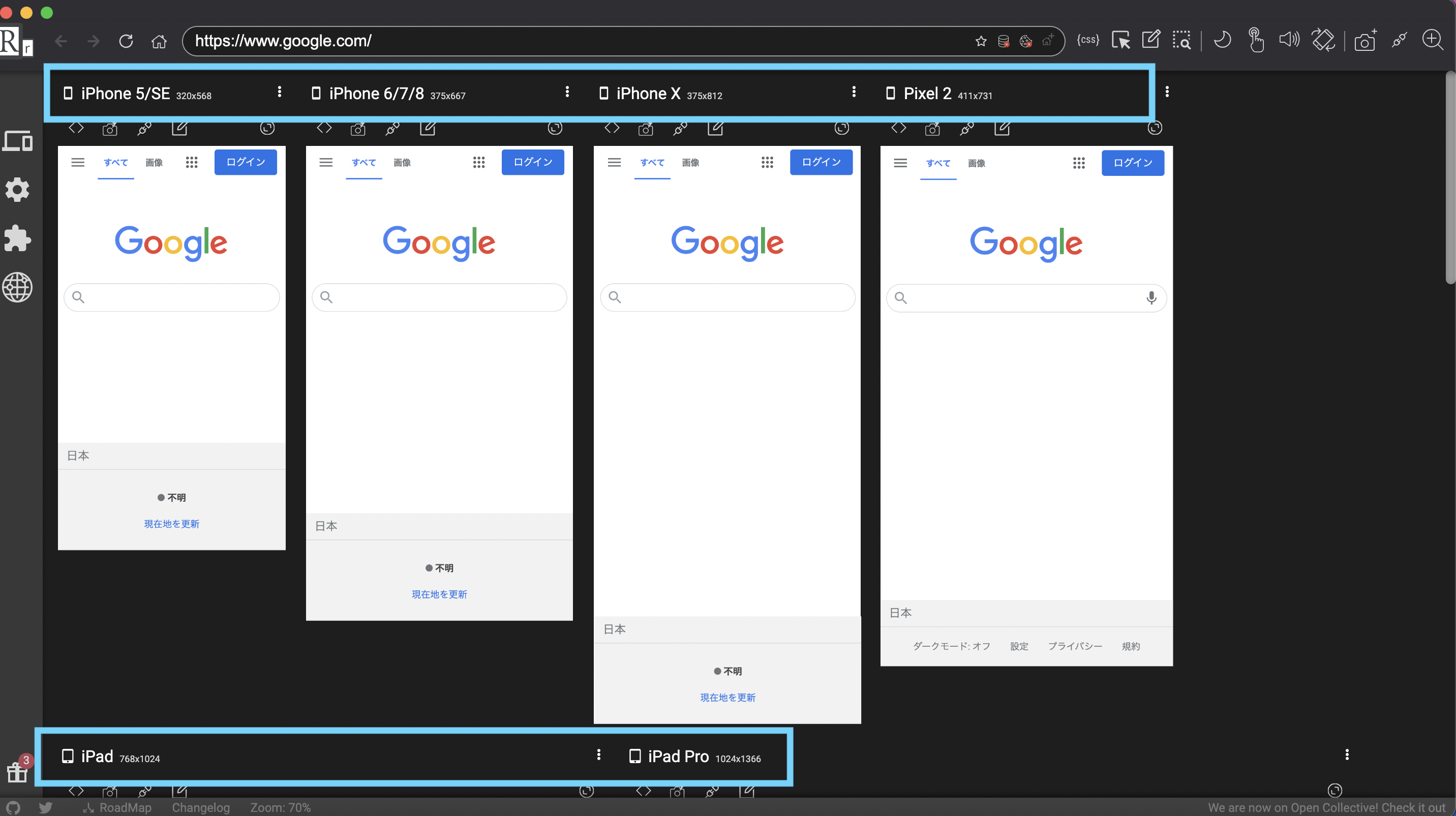The height and width of the screenshot is (816, 1456).
Task: Open the Changelog link
Action: 201,807
